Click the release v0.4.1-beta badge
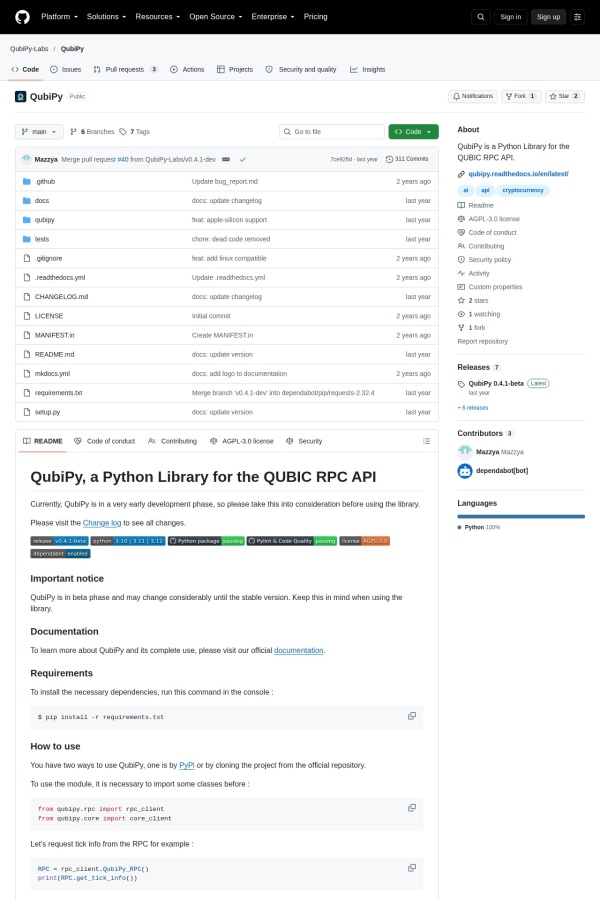The height and width of the screenshot is (900, 600). [x=59, y=541]
